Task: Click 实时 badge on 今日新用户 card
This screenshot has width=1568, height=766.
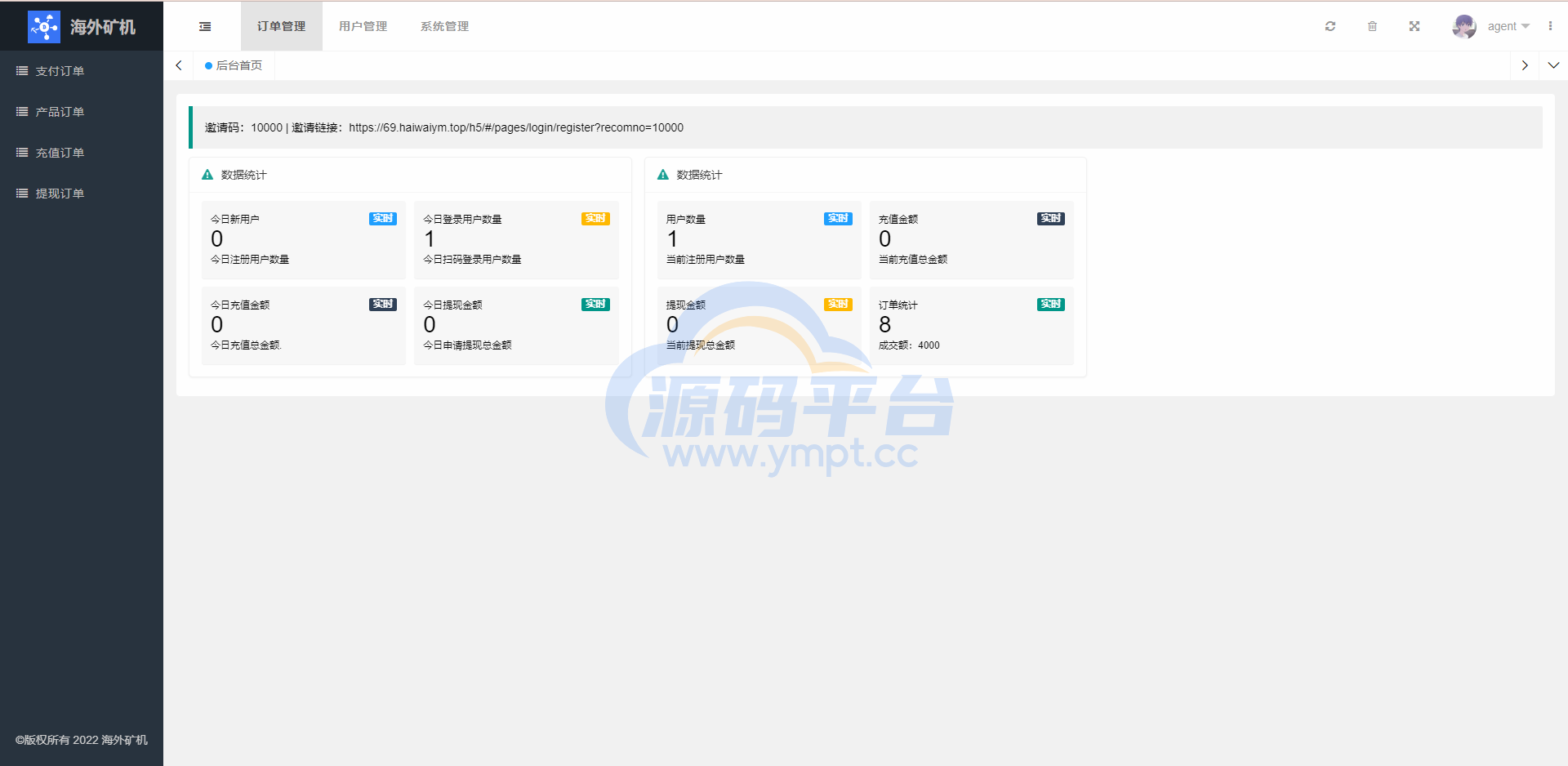Action: (x=383, y=219)
